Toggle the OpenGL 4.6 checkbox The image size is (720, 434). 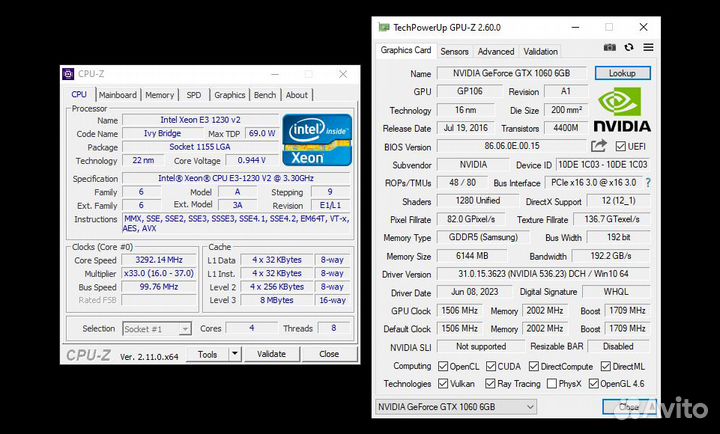594,383
